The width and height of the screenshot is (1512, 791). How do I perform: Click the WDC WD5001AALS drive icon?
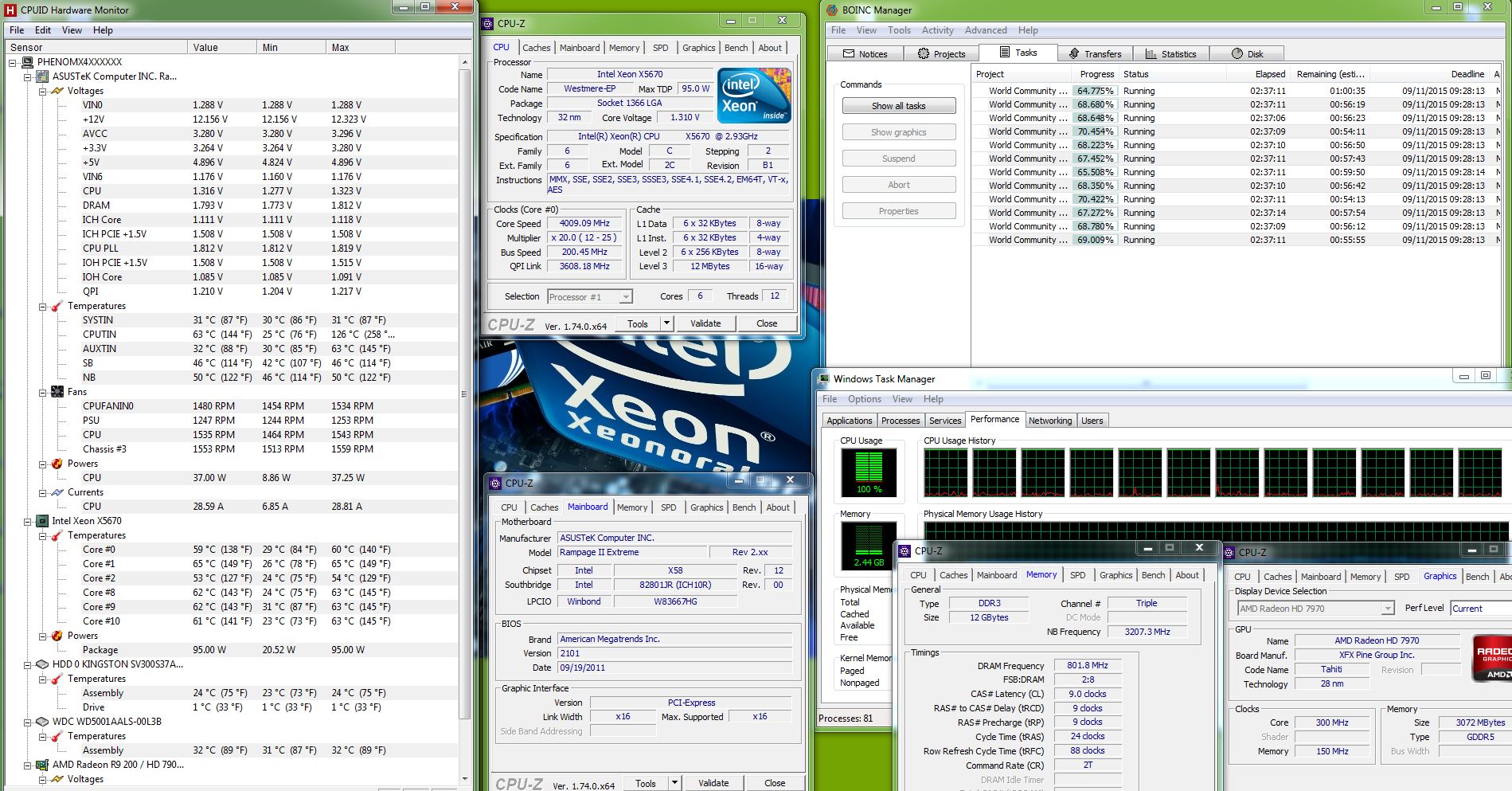point(42,722)
